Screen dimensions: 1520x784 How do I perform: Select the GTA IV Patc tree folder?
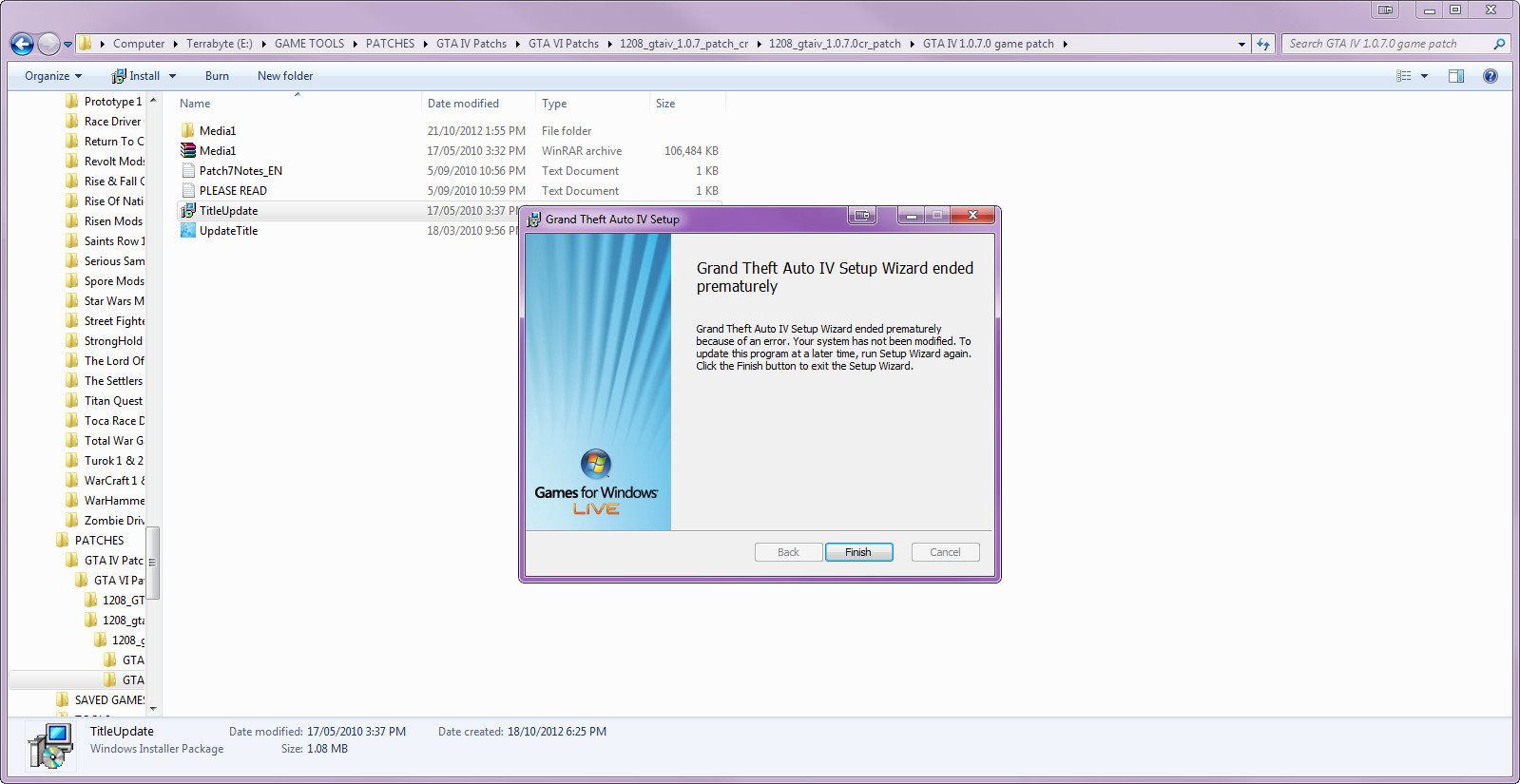tap(113, 561)
